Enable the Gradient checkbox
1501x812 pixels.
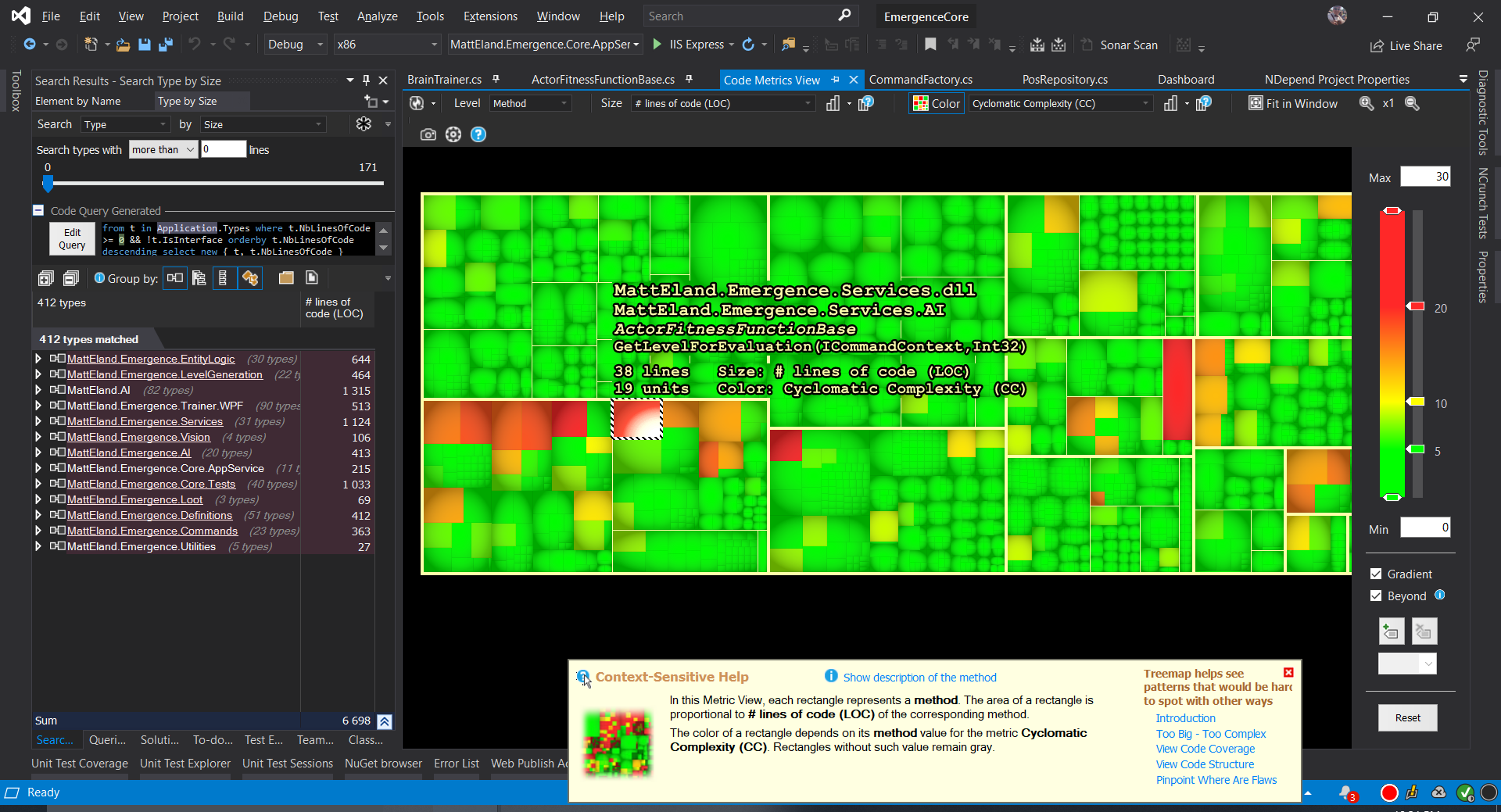pyautogui.click(x=1377, y=573)
